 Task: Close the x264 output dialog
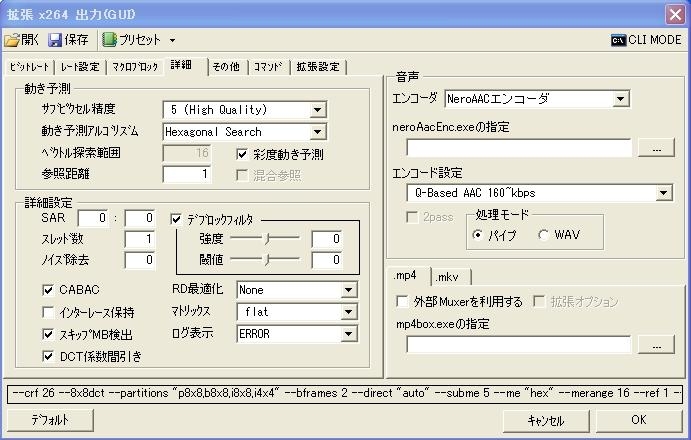(675, 15)
